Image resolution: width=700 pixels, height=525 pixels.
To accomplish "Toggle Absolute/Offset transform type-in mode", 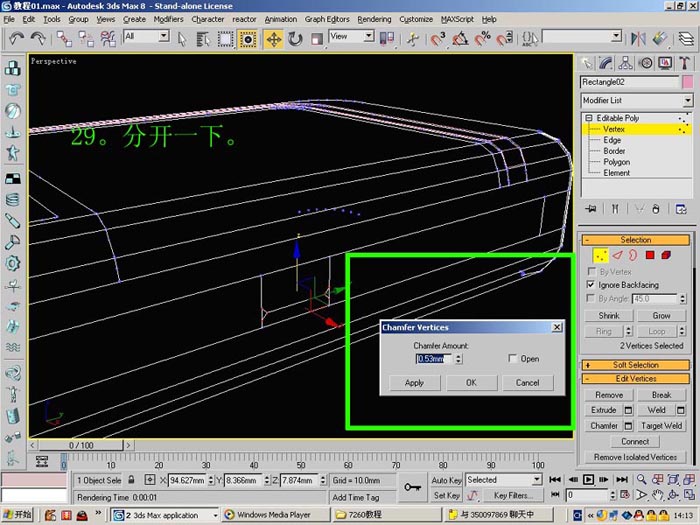I will tap(150, 480).
